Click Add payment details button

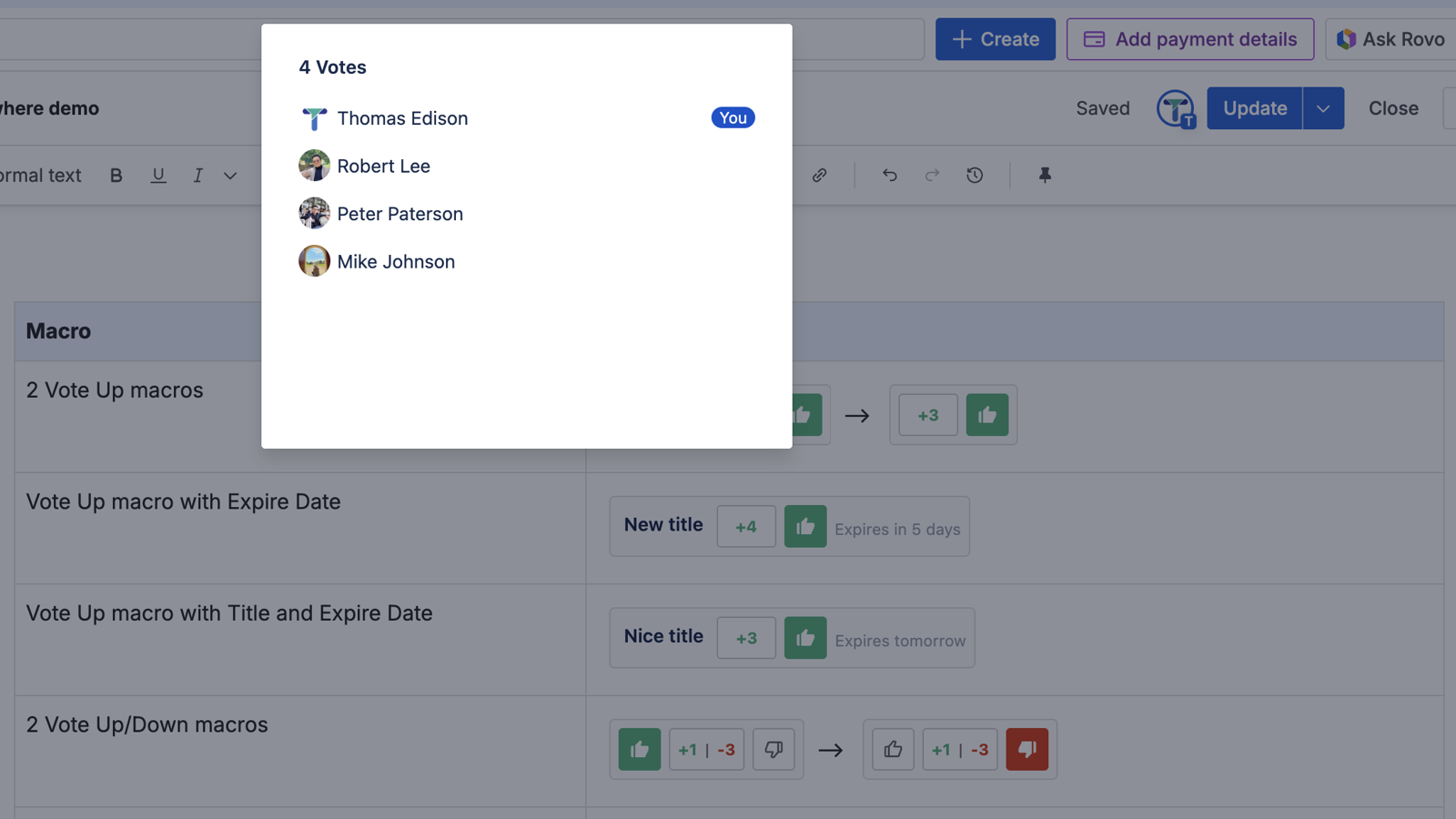tap(1189, 39)
